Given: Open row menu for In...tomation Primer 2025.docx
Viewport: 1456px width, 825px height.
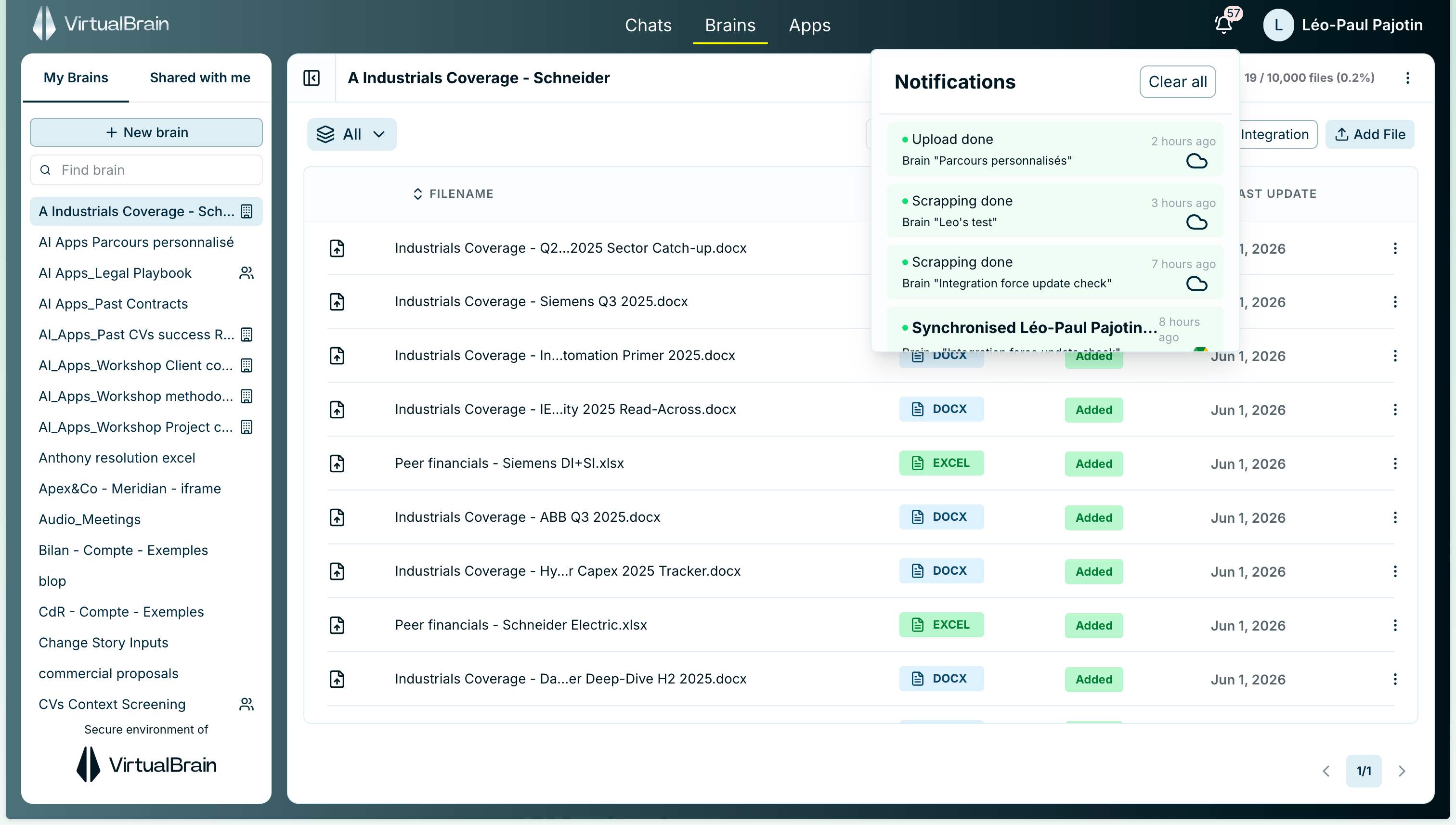Looking at the screenshot, I should (x=1395, y=356).
